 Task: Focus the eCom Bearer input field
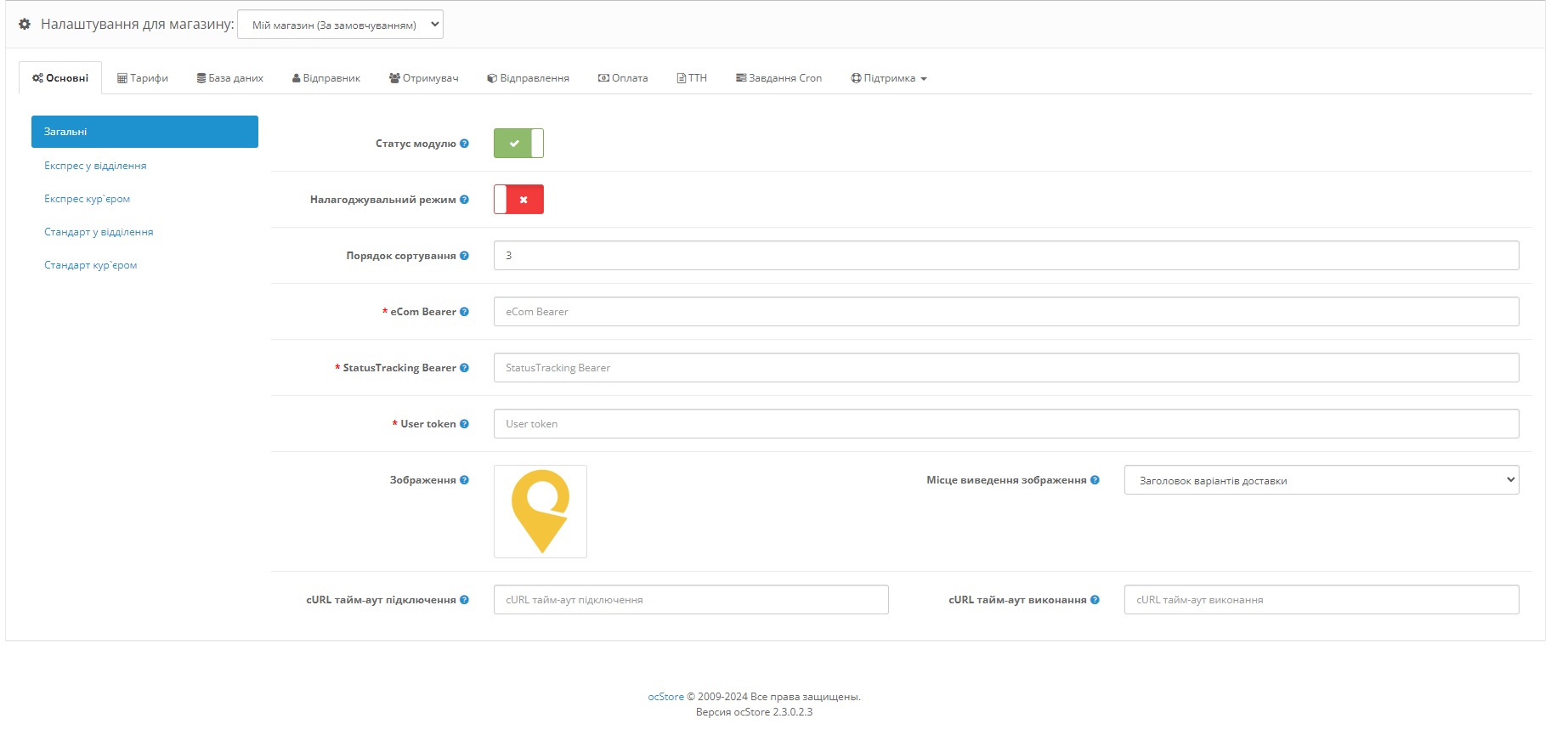tap(1006, 312)
